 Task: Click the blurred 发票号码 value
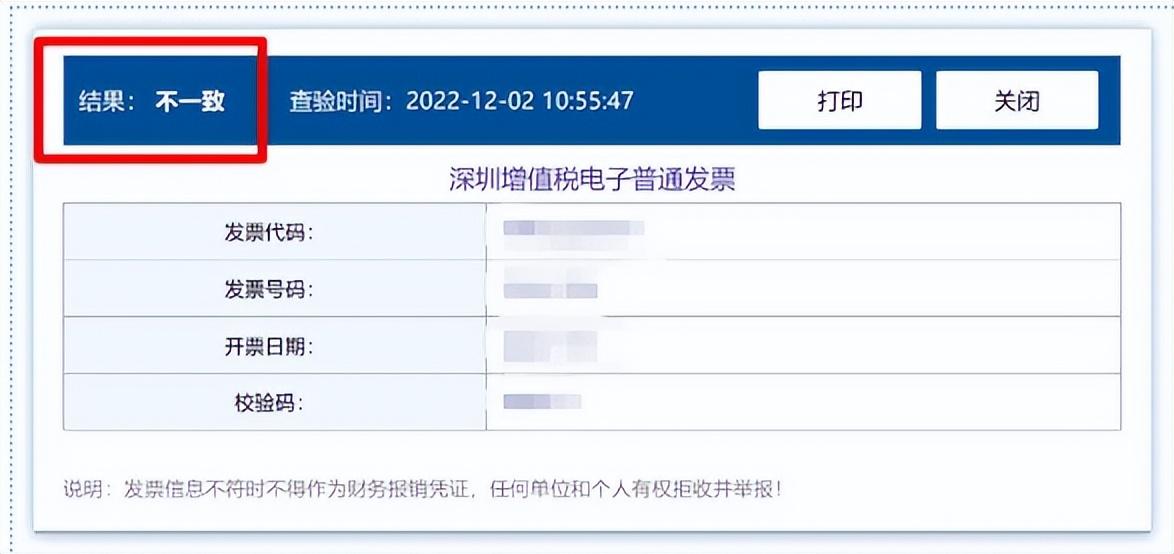550,290
